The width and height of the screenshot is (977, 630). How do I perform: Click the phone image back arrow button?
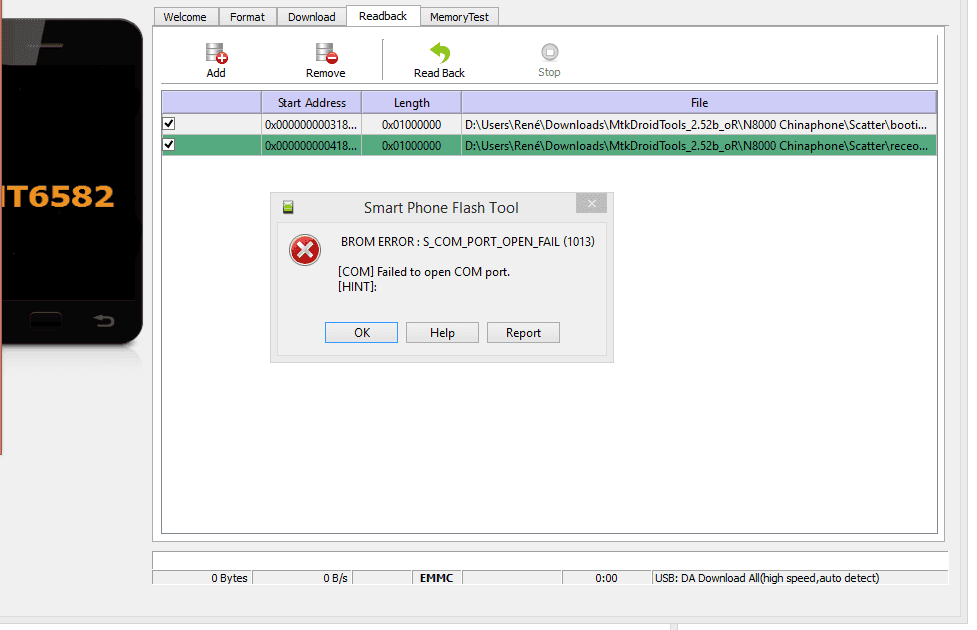(104, 320)
